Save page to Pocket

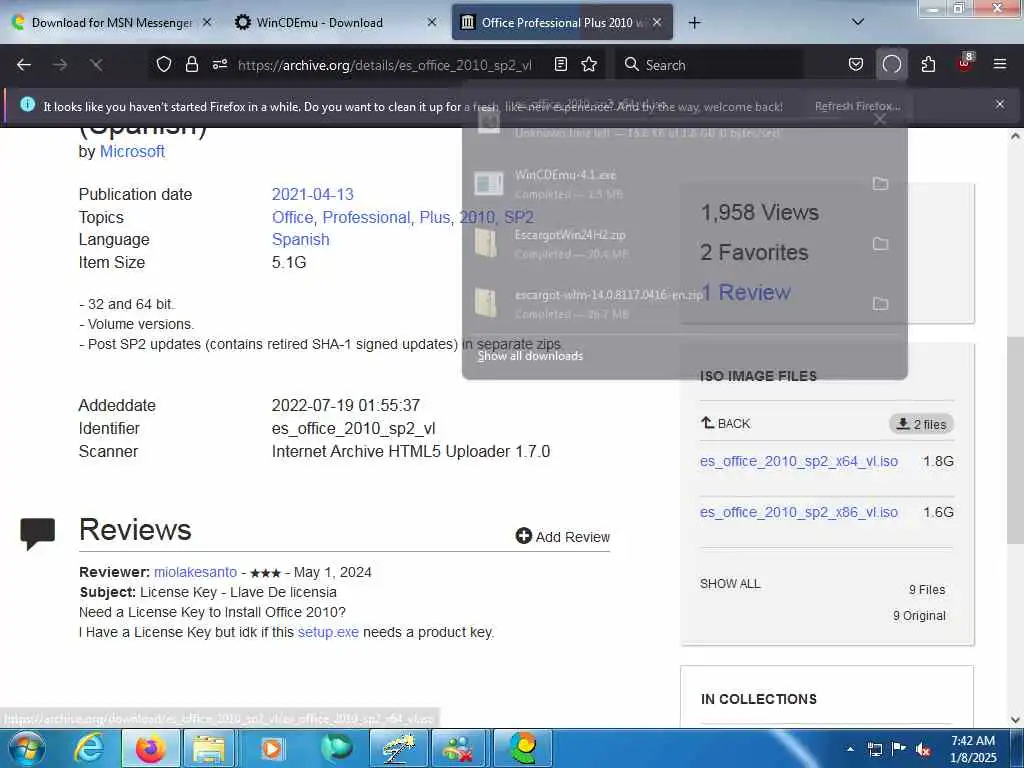click(856, 65)
